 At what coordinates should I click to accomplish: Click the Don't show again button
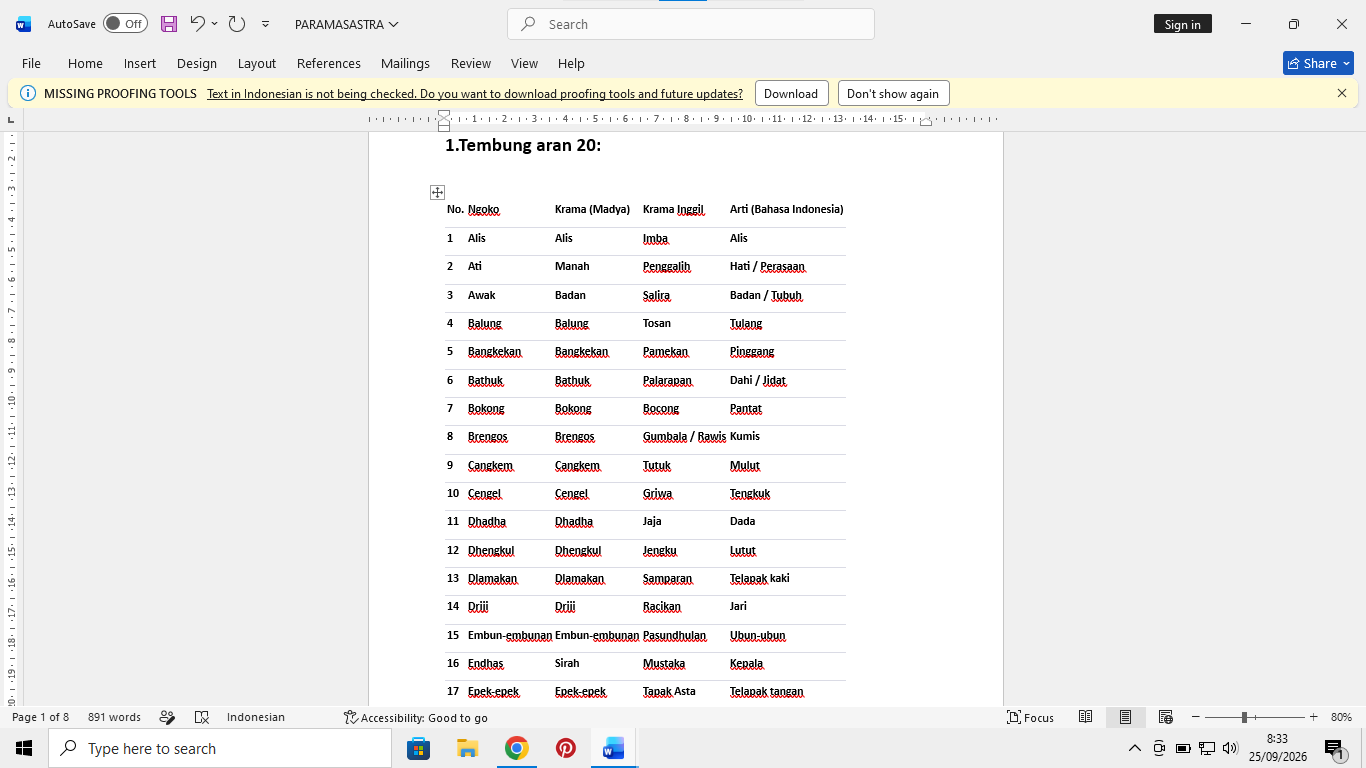coord(893,94)
